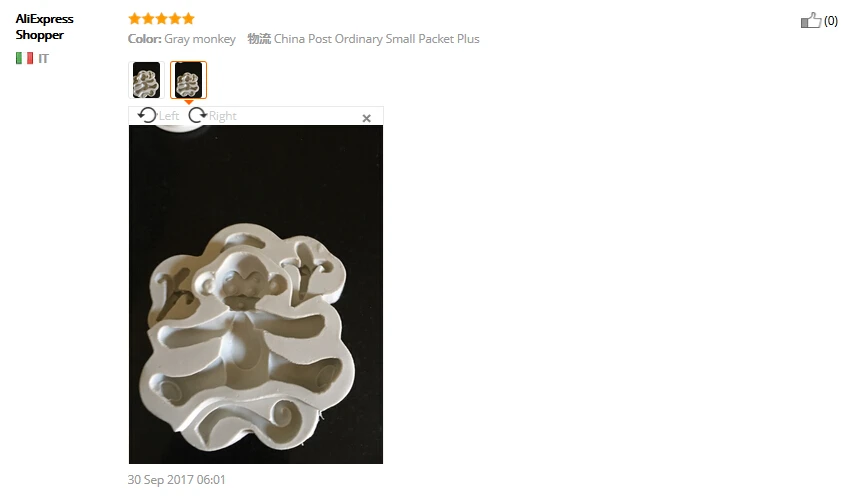Click the 'Right' rotate label
The height and width of the screenshot is (499, 857).
(x=222, y=116)
